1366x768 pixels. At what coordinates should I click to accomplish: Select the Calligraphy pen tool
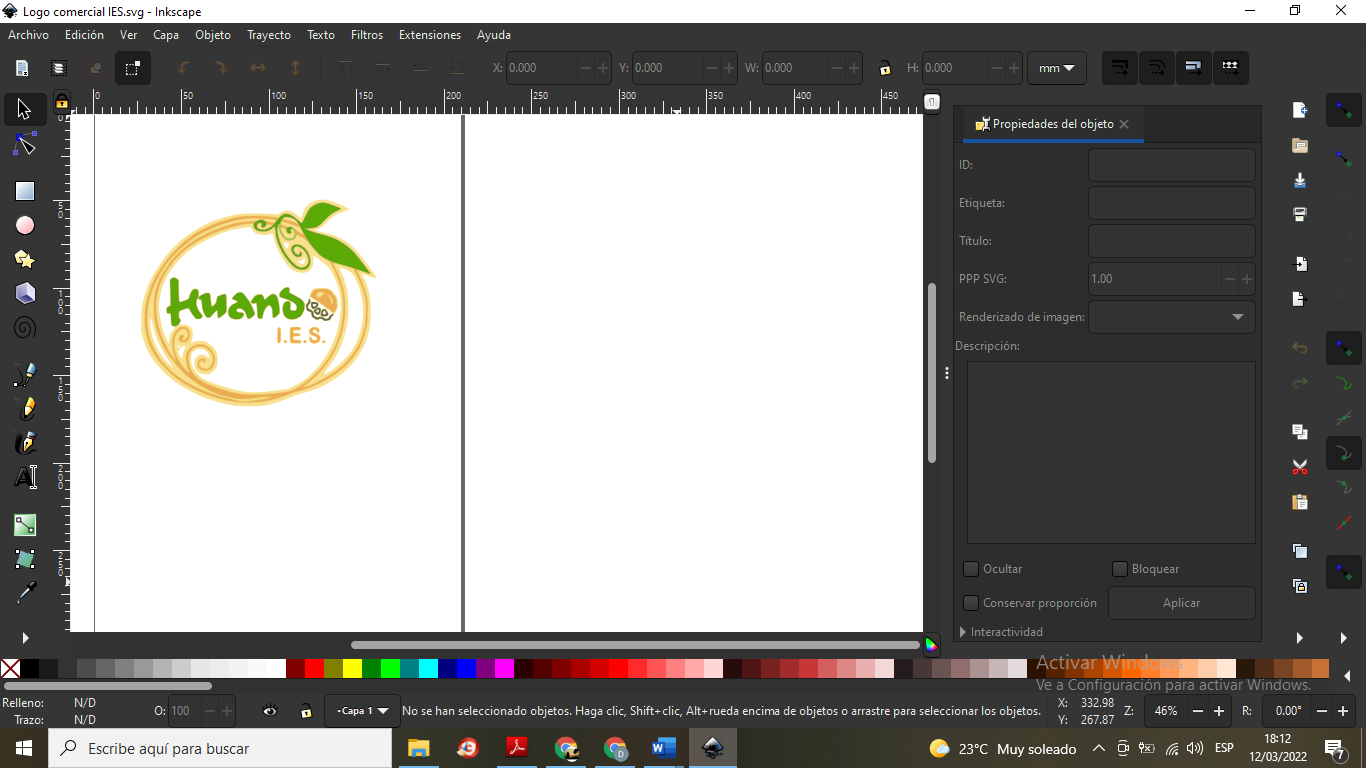[x=25, y=443]
